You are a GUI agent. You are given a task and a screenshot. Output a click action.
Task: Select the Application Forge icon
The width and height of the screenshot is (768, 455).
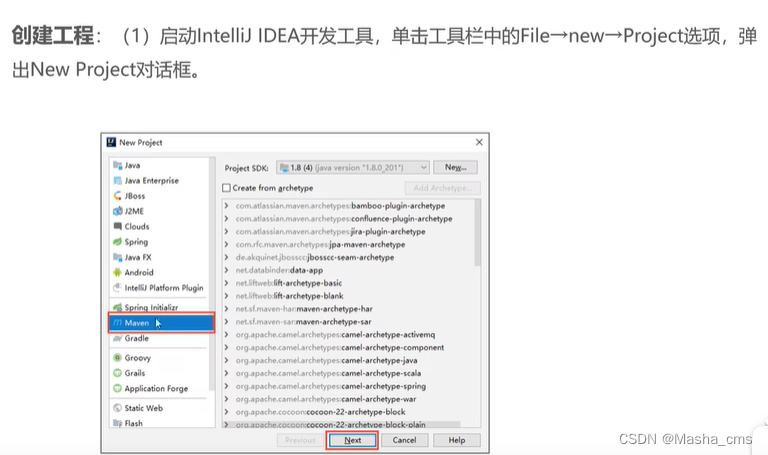click(118, 388)
